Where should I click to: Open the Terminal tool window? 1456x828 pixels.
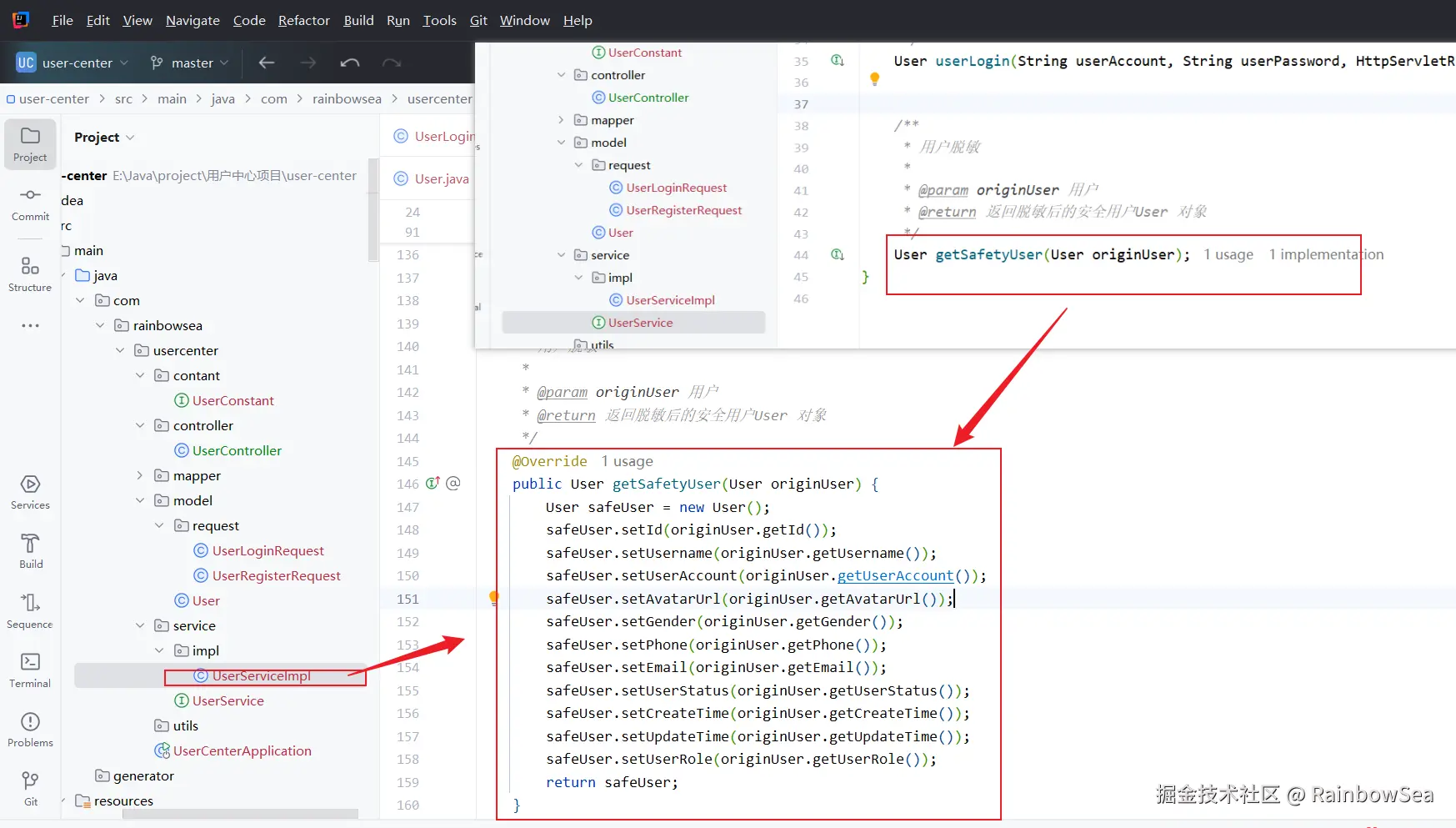[x=30, y=670]
